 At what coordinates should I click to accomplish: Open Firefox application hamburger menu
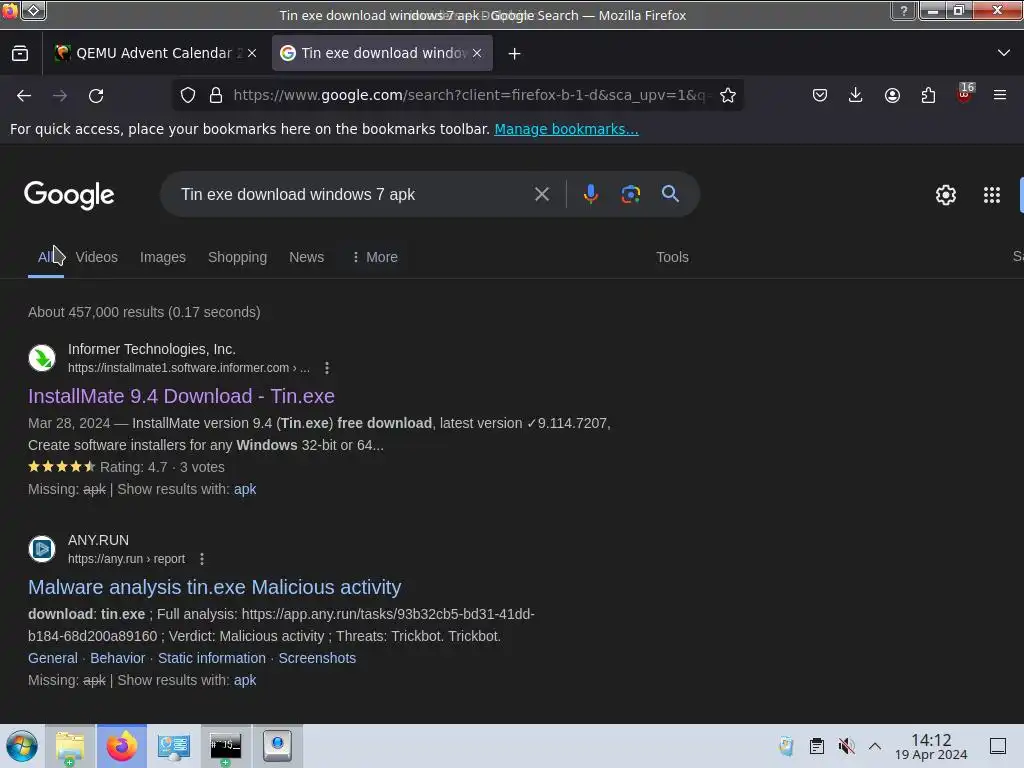[1000, 95]
